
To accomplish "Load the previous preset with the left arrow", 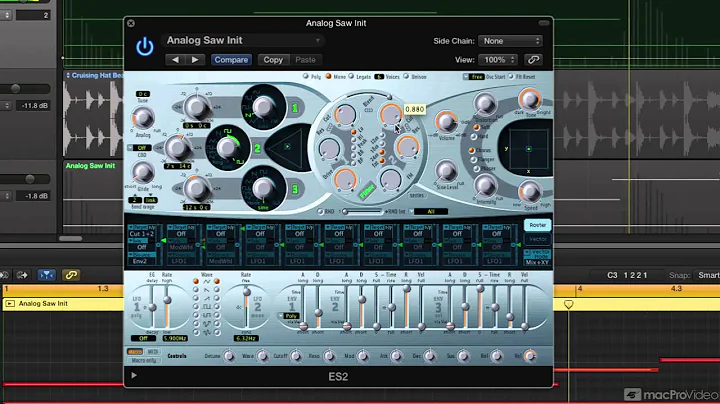I will (175, 60).
